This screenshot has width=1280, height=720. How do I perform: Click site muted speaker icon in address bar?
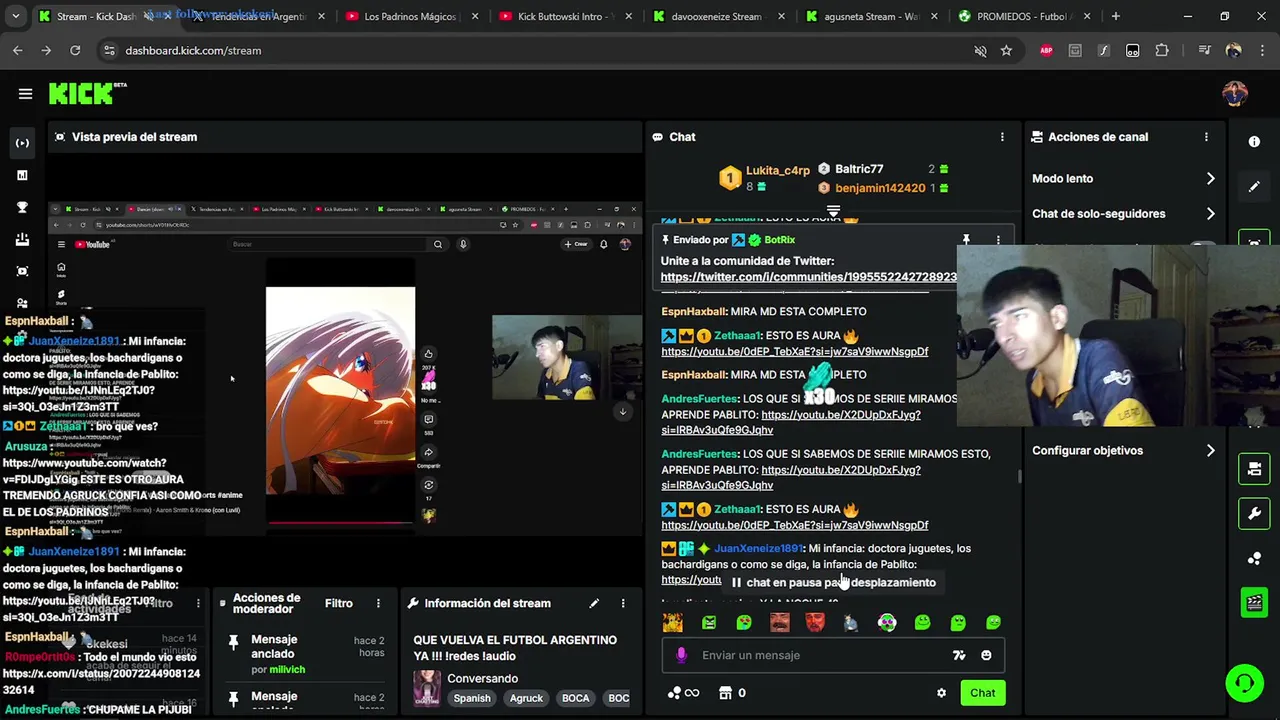pos(980,50)
